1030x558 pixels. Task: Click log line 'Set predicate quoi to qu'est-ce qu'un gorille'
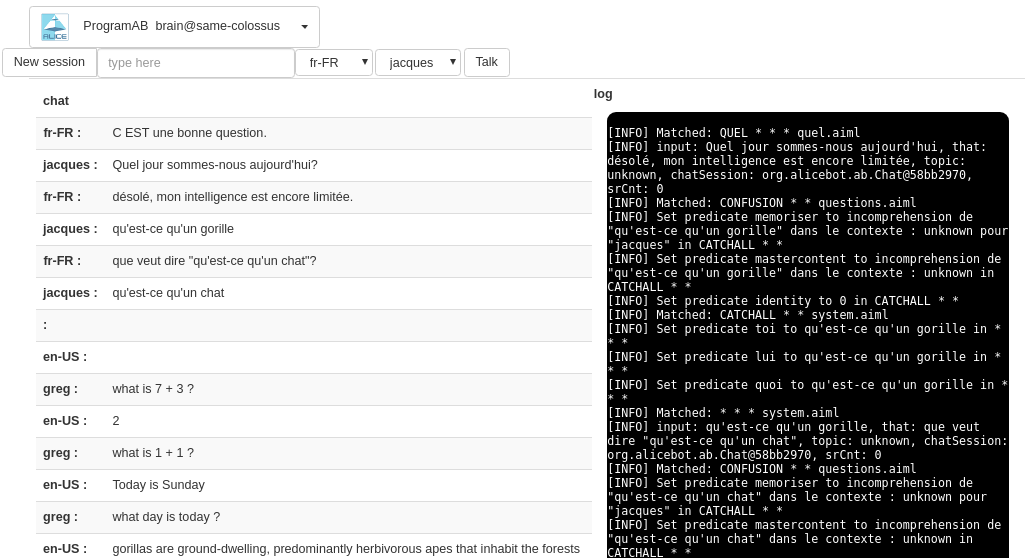(x=807, y=392)
